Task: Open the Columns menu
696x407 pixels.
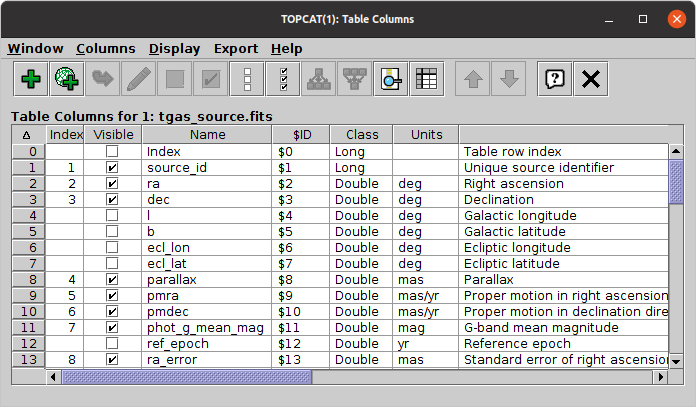Action: coord(105,48)
